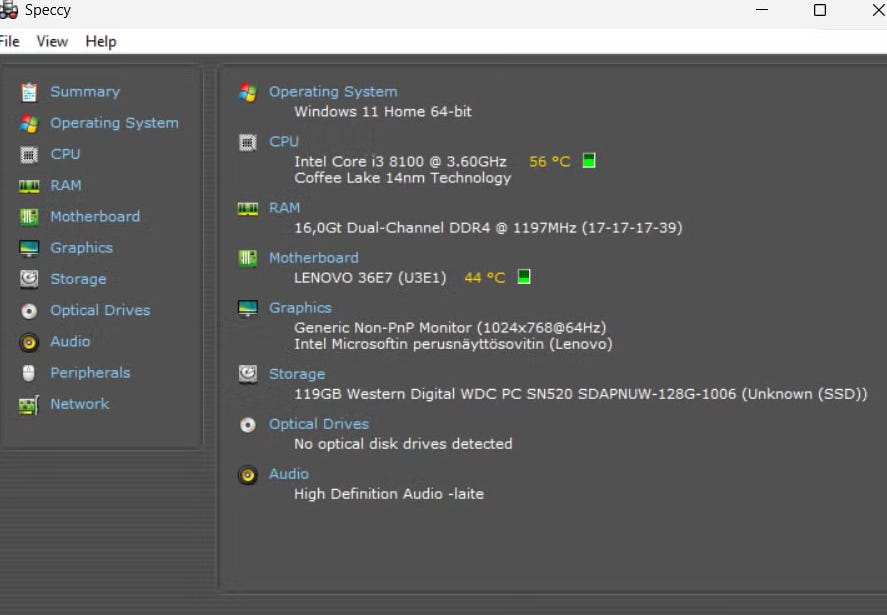The image size is (887, 615).
Task: Click the 'Windows 11 Home 64-bit' text
Action: [382, 111]
